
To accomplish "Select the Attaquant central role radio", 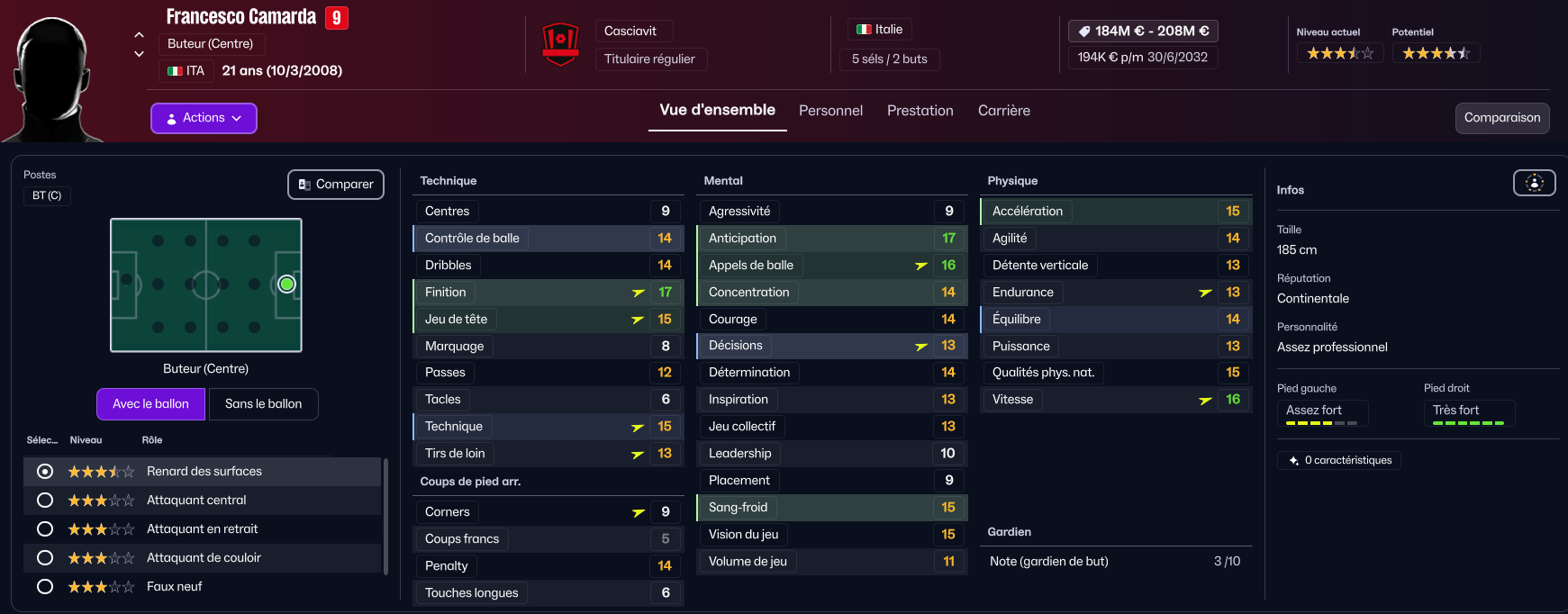I will click(x=45, y=501).
